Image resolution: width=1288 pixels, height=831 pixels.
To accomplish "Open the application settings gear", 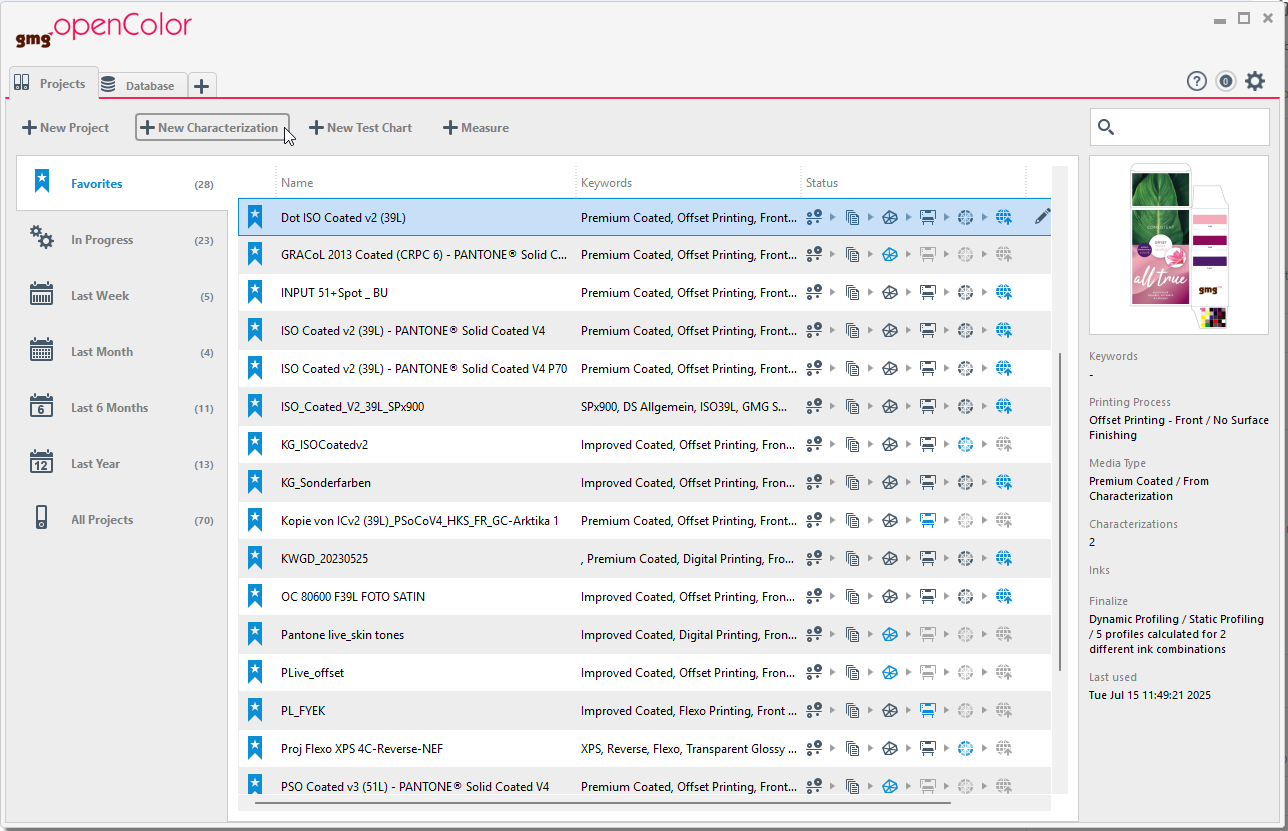I will [x=1255, y=81].
